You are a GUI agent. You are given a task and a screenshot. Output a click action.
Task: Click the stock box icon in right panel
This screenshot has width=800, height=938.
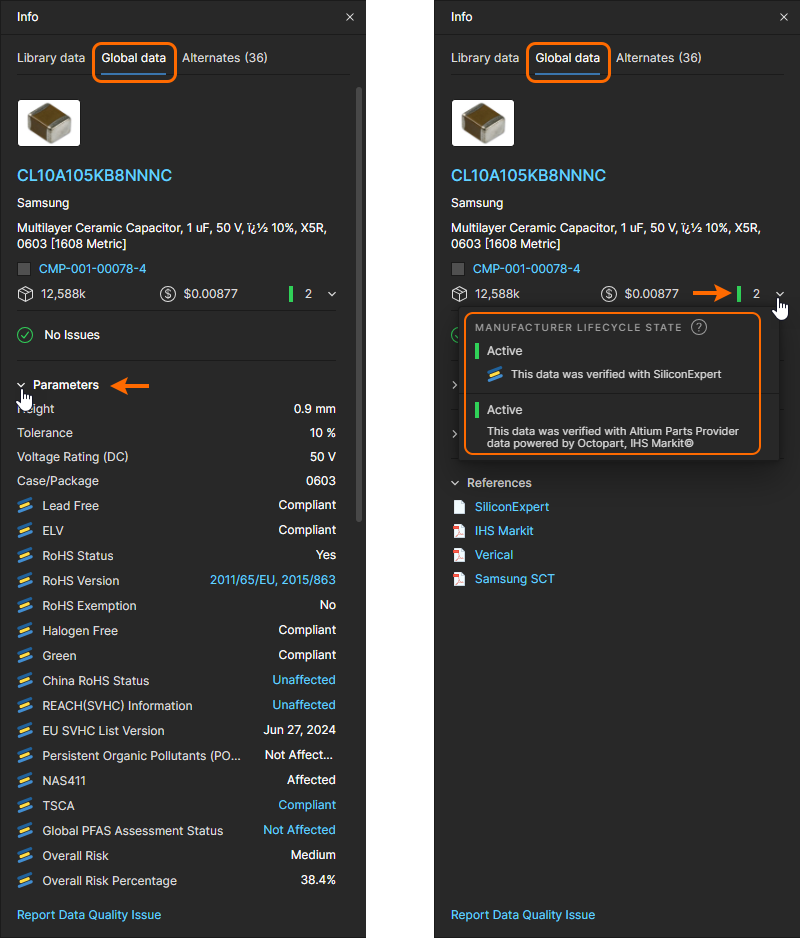point(459,294)
